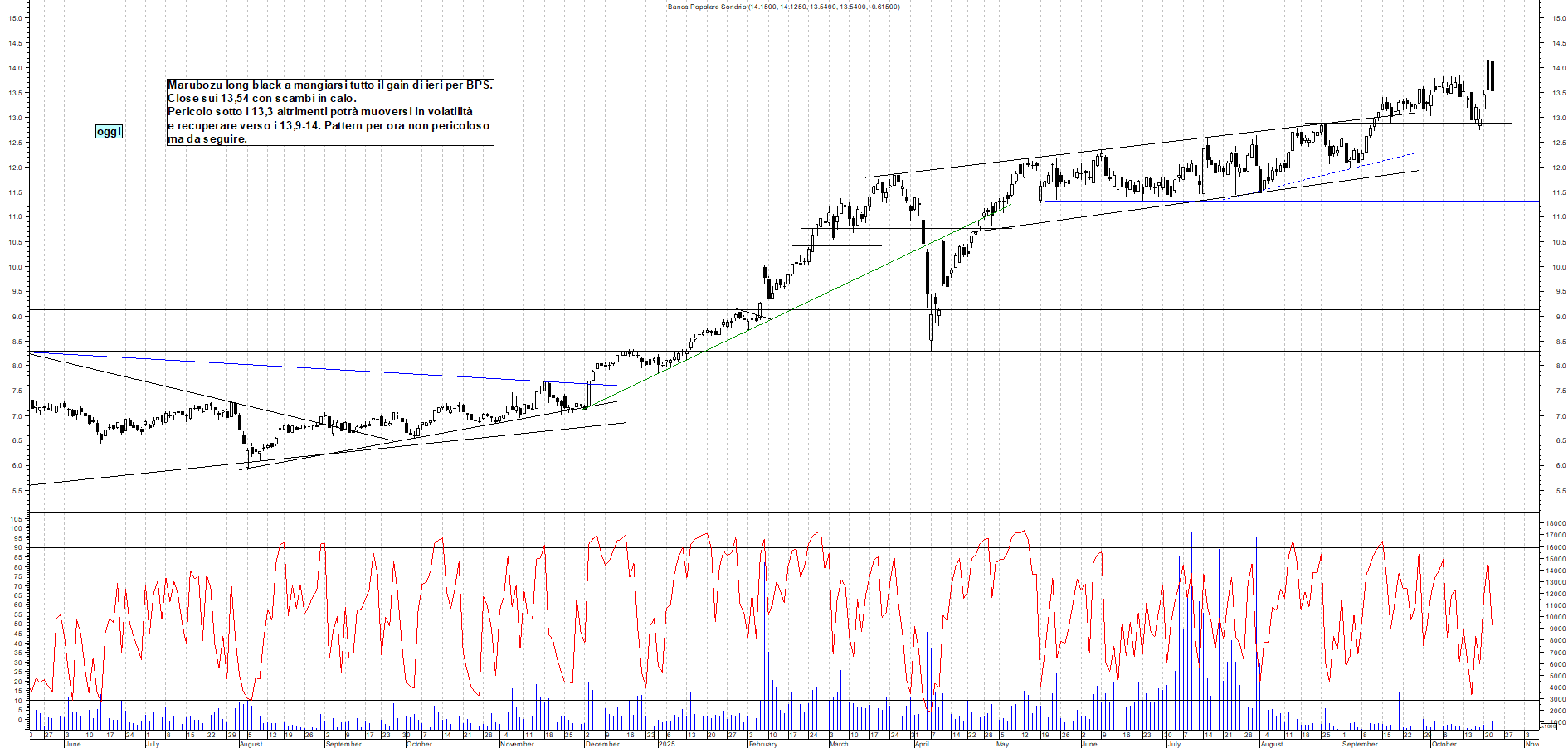Select the April label on time axis

pyautogui.click(x=922, y=744)
